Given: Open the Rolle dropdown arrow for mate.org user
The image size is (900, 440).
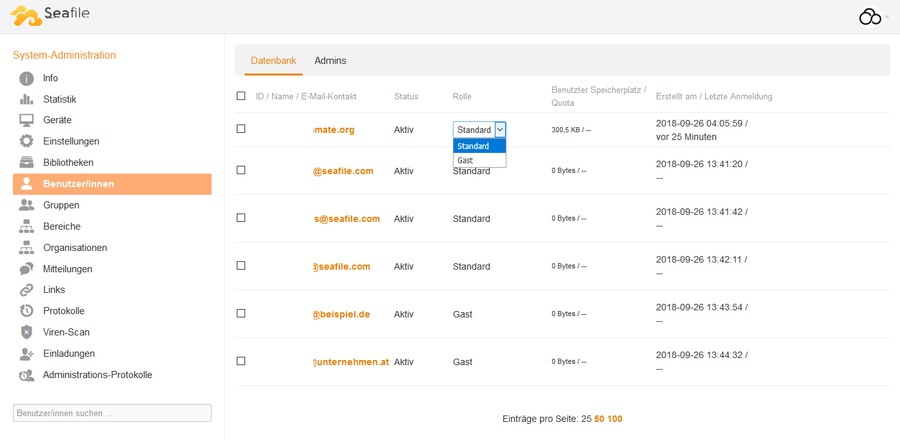Looking at the screenshot, I should click(500, 130).
